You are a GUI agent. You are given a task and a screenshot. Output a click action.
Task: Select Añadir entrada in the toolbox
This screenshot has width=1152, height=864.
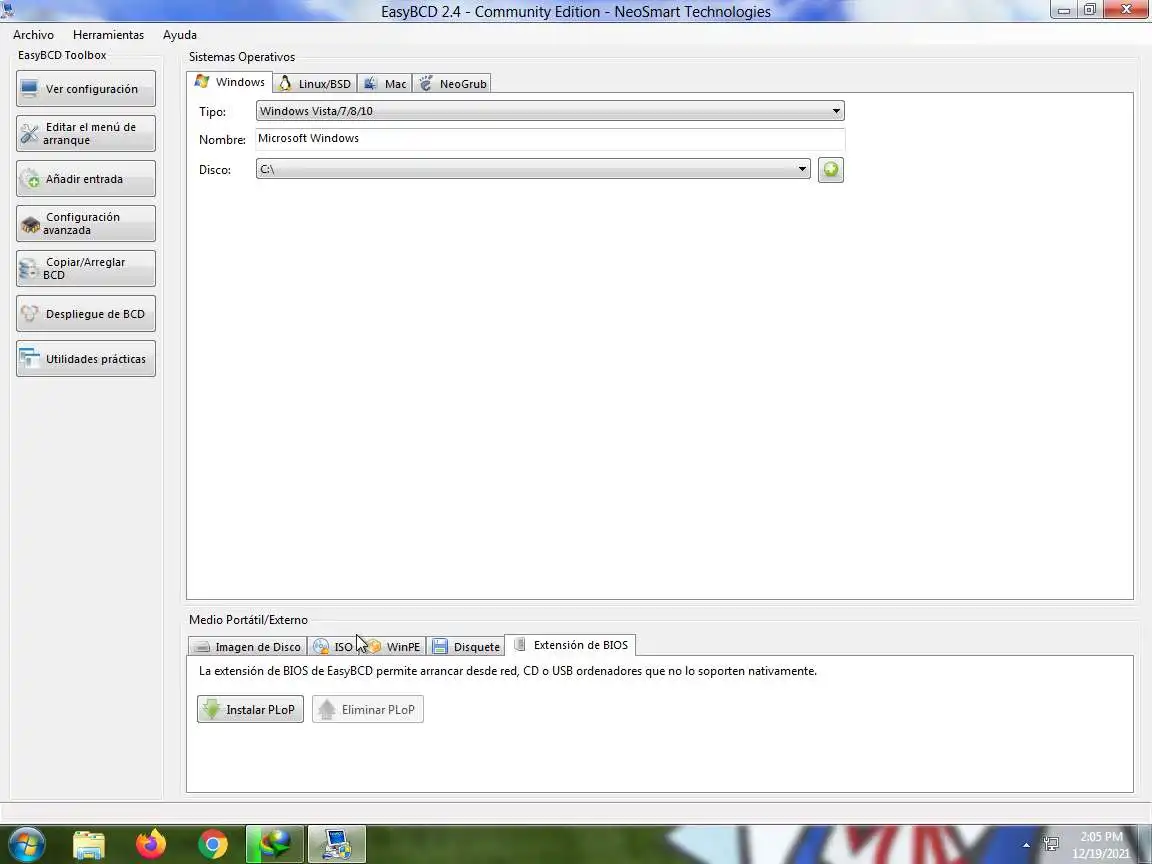click(86, 179)
